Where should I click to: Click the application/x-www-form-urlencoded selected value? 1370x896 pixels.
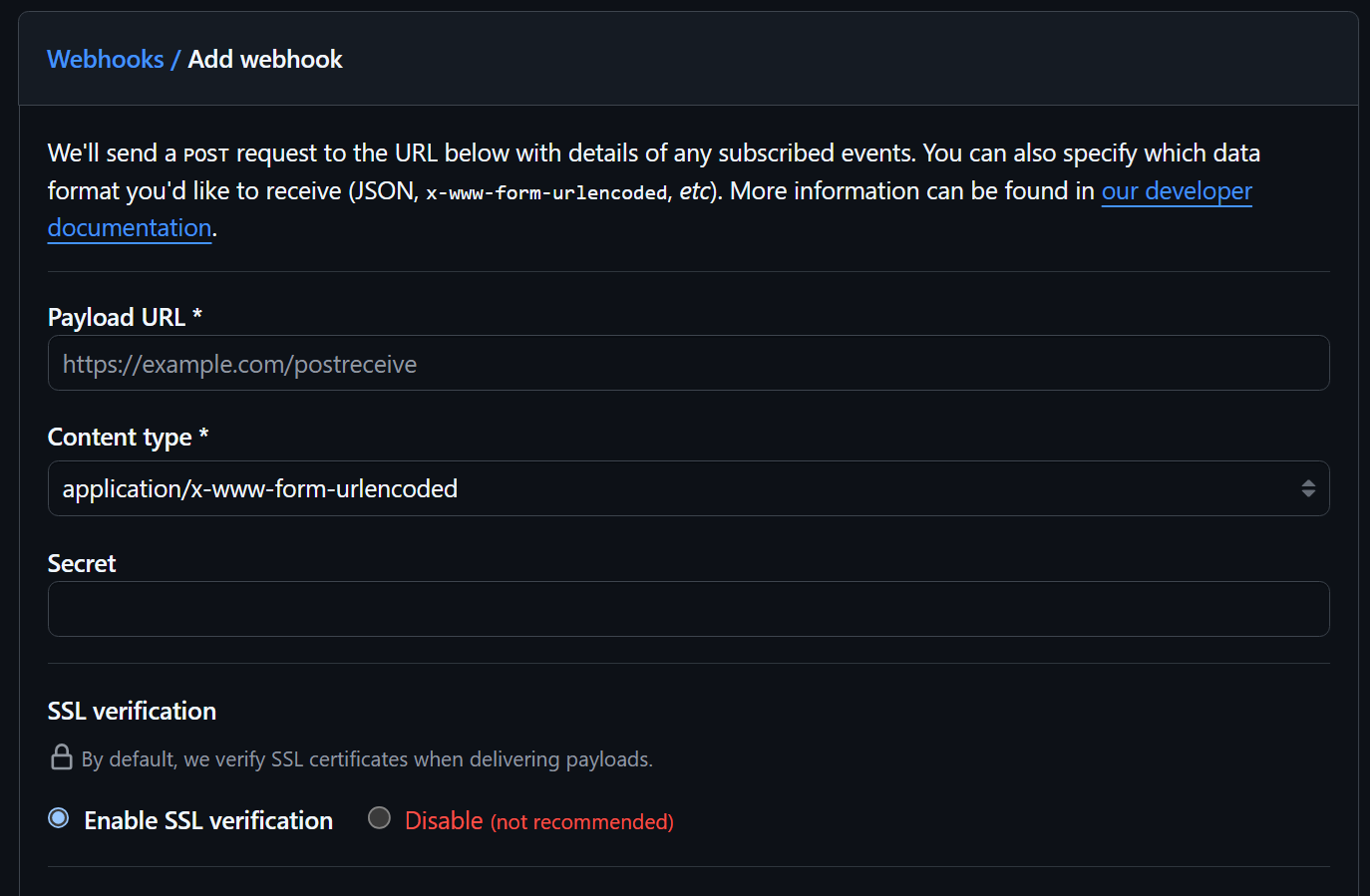260,489
